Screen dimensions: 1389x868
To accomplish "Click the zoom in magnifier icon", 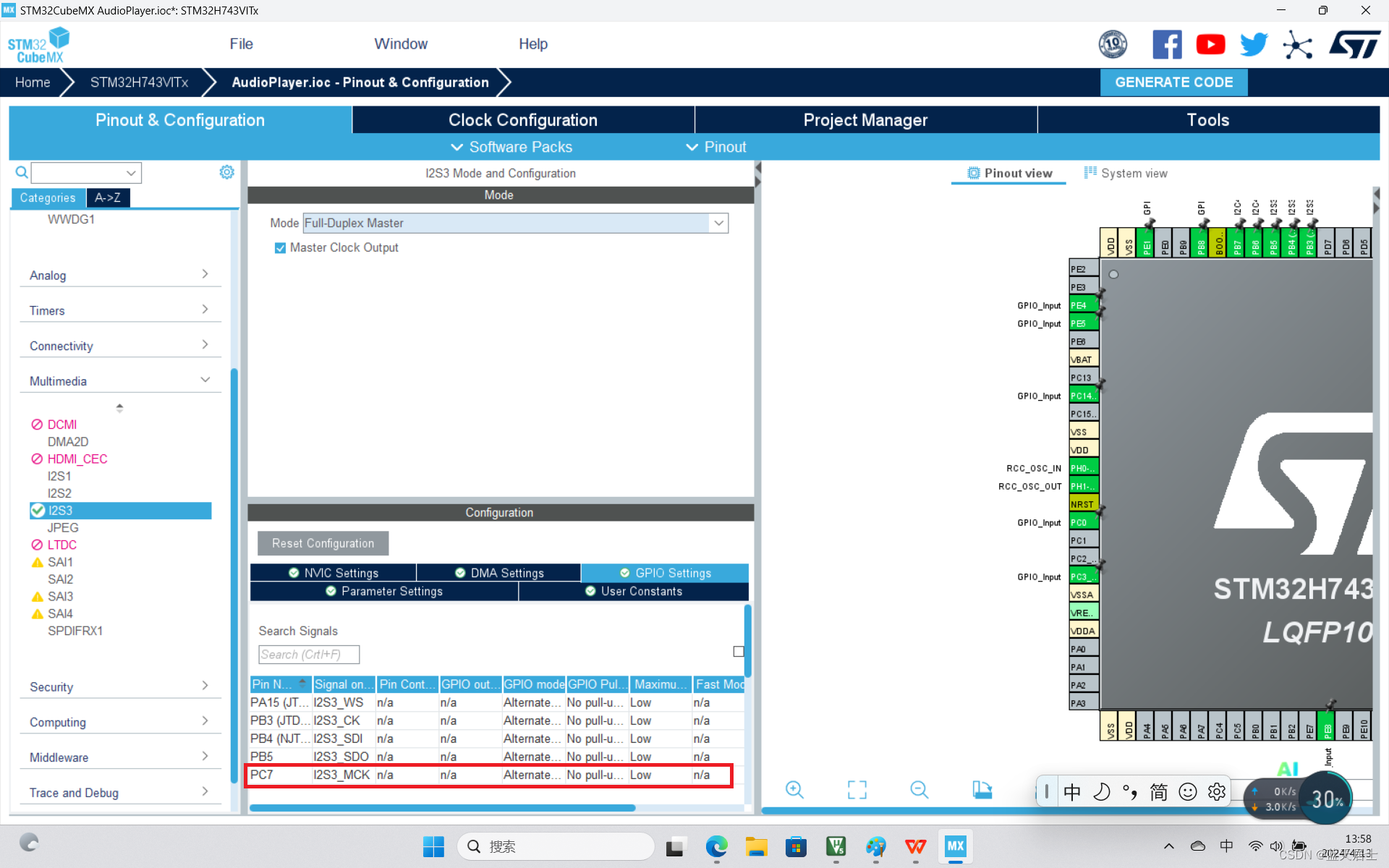I will tap(794, 789).
